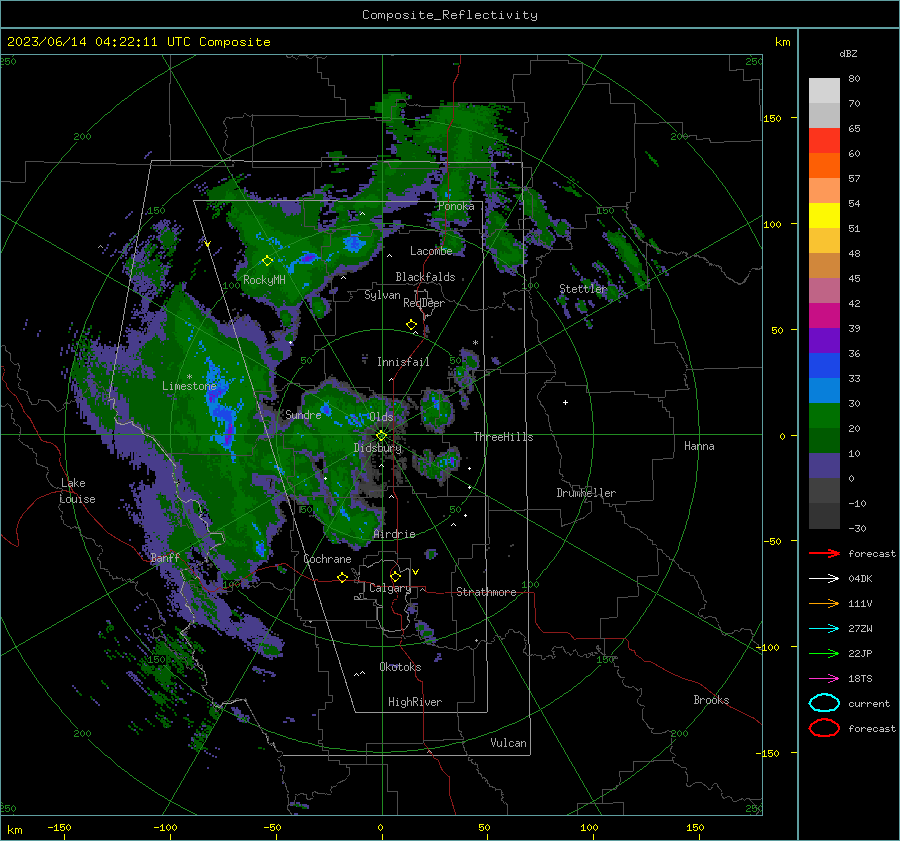This screenshot has width=900, height=841.
Task: Click the Blackfalds label
Action: pyautogui.click(x=425, y=277)
